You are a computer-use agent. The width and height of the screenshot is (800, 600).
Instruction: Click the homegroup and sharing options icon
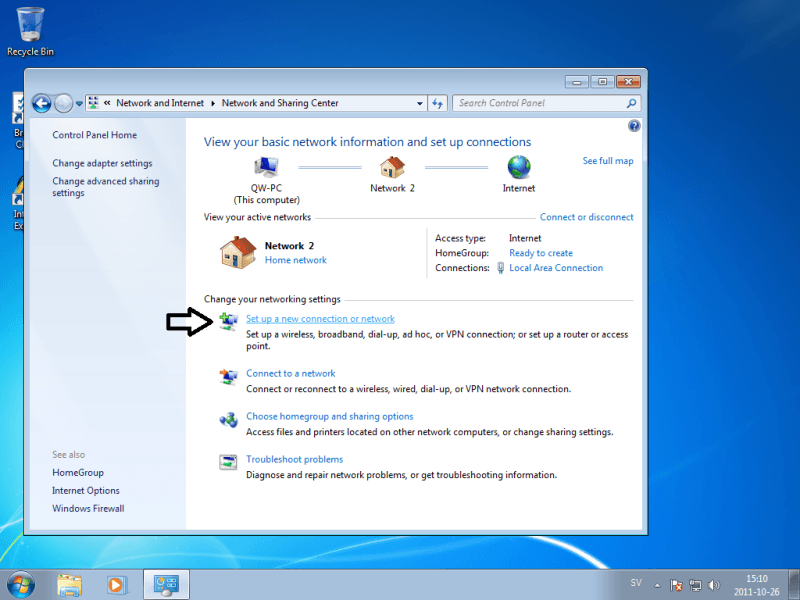click(x=228, y=419)
